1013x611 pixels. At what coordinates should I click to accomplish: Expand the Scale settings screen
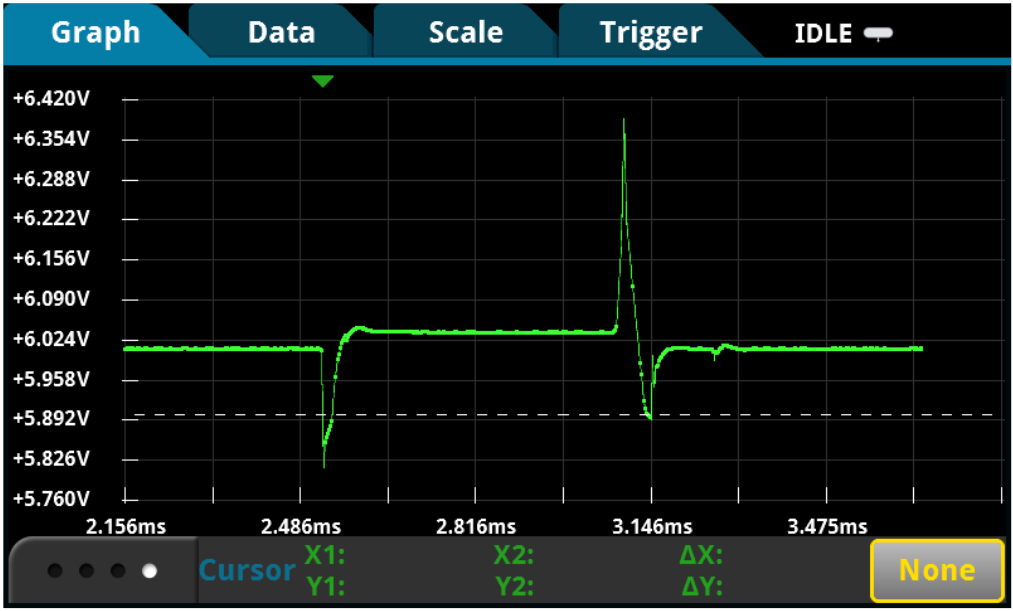tap(464, 32)
